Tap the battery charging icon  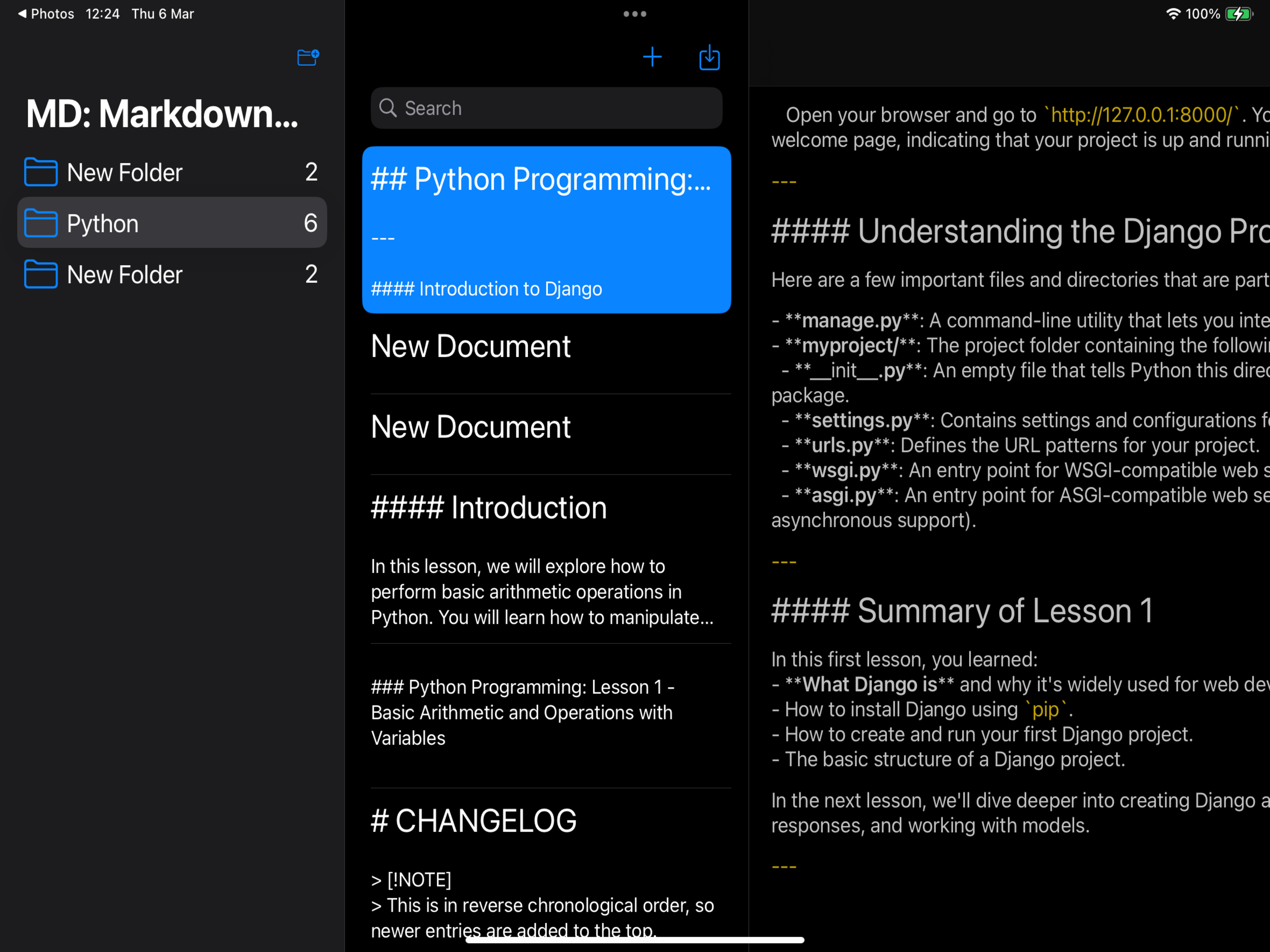tap(1239, 14)
